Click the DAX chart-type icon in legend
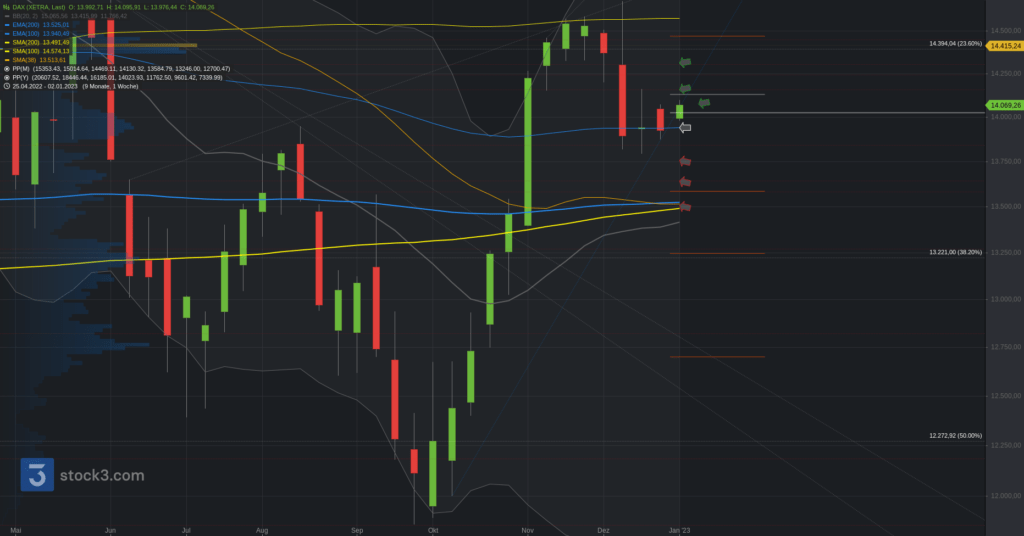Image resolution: width=1024 pixels, height=536 pixels. (x=6, y=7)
